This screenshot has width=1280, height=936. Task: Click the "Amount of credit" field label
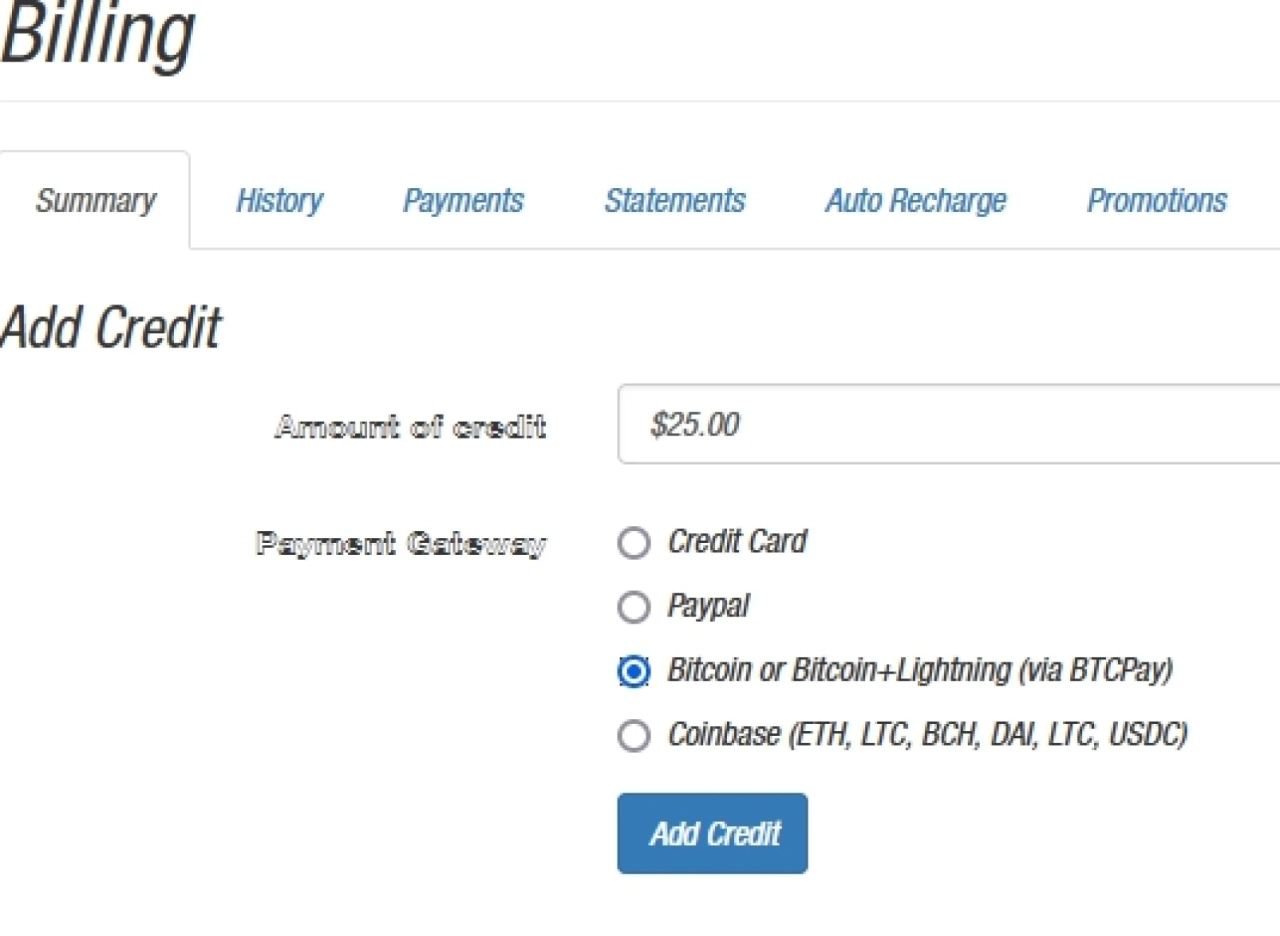click(x=410, y=427)
